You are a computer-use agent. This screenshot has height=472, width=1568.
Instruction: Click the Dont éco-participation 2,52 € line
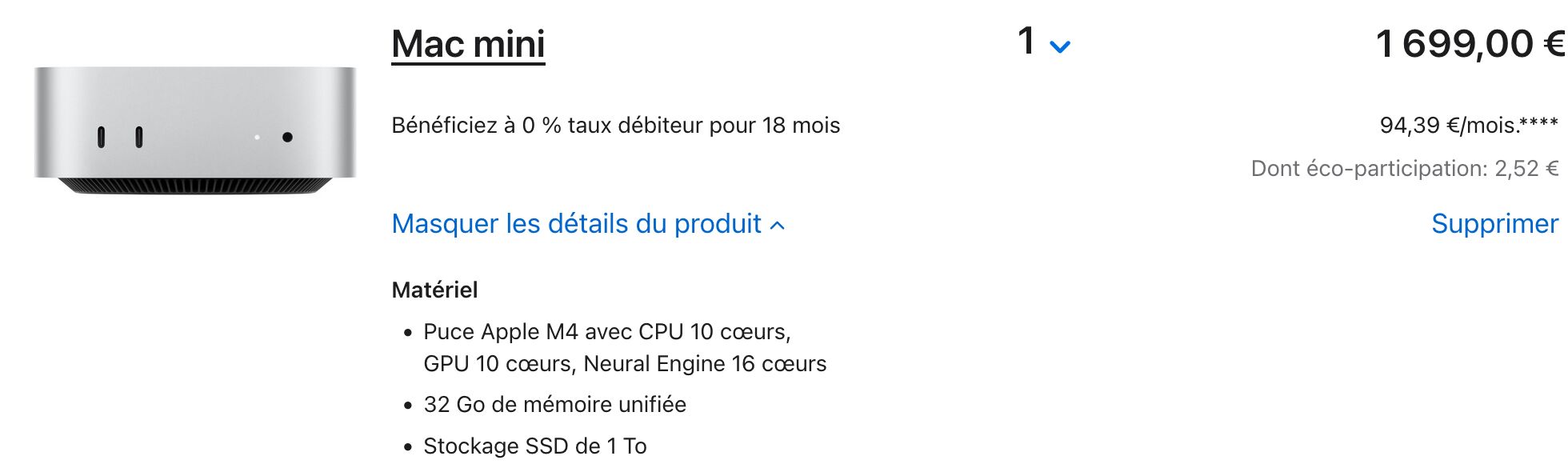(1405, 169)
